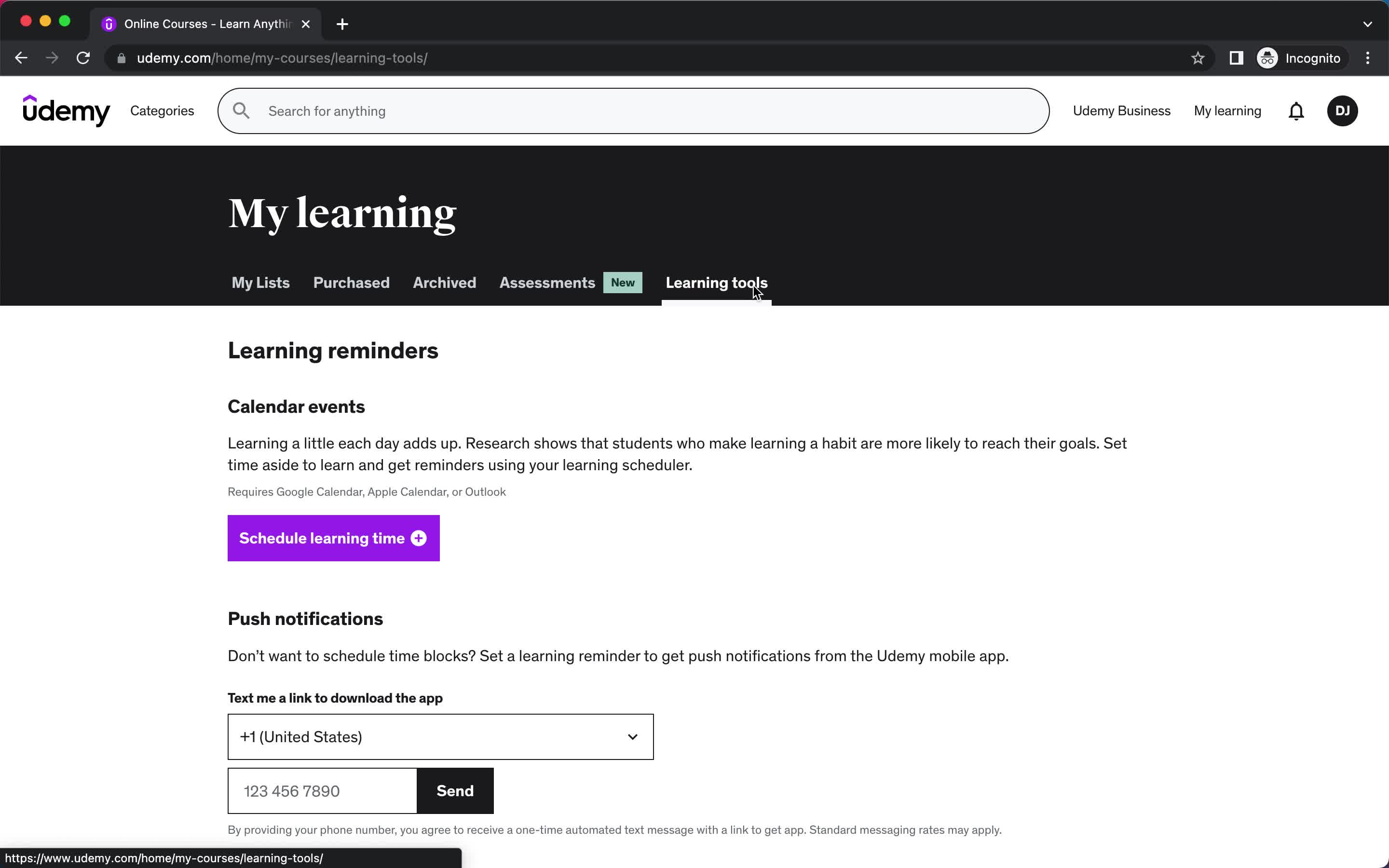Click the My learning nav menu item
Screen dimensions: 1389x868
click(x=1227, y=111)
